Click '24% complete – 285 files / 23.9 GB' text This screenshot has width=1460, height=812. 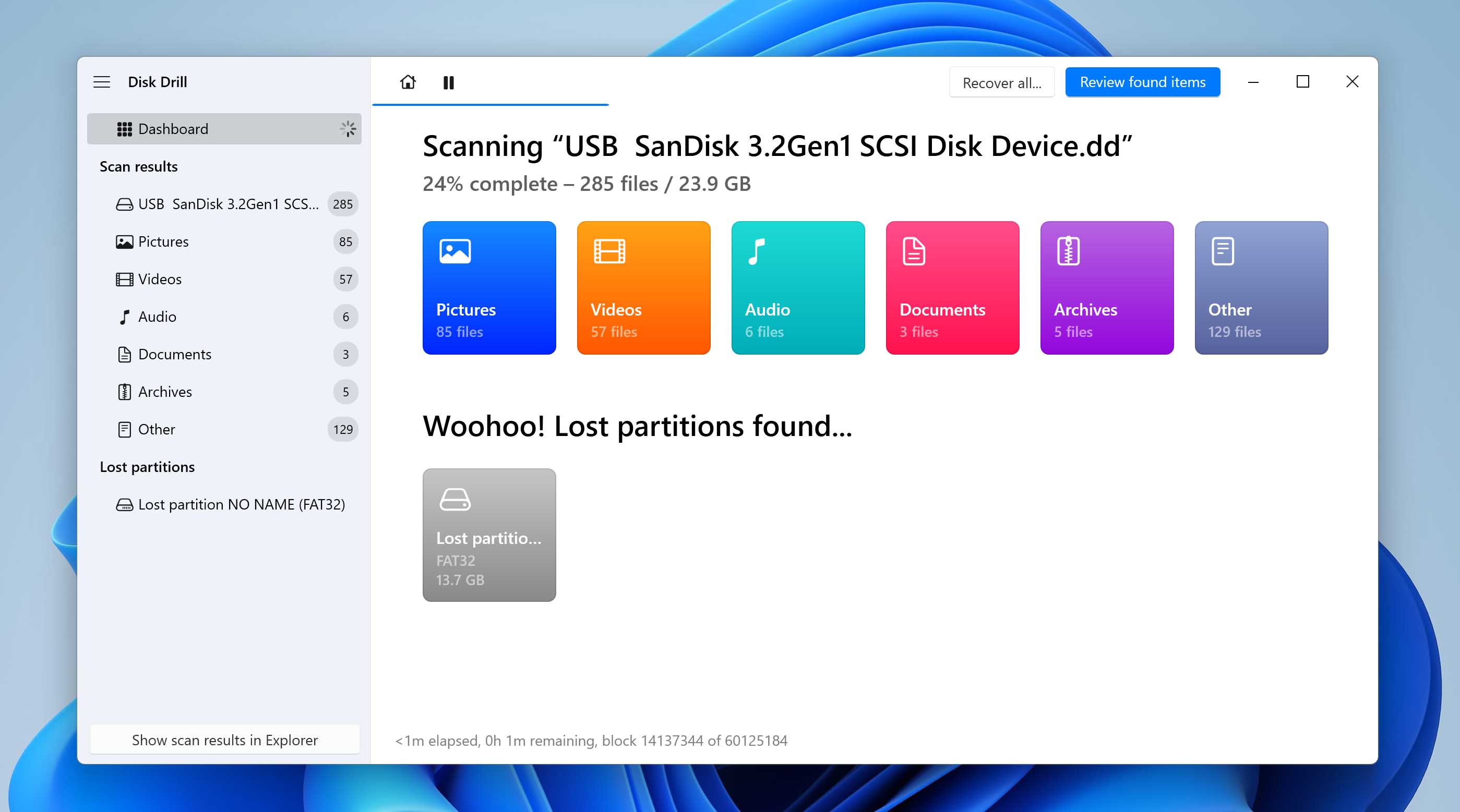coord(587,184)
